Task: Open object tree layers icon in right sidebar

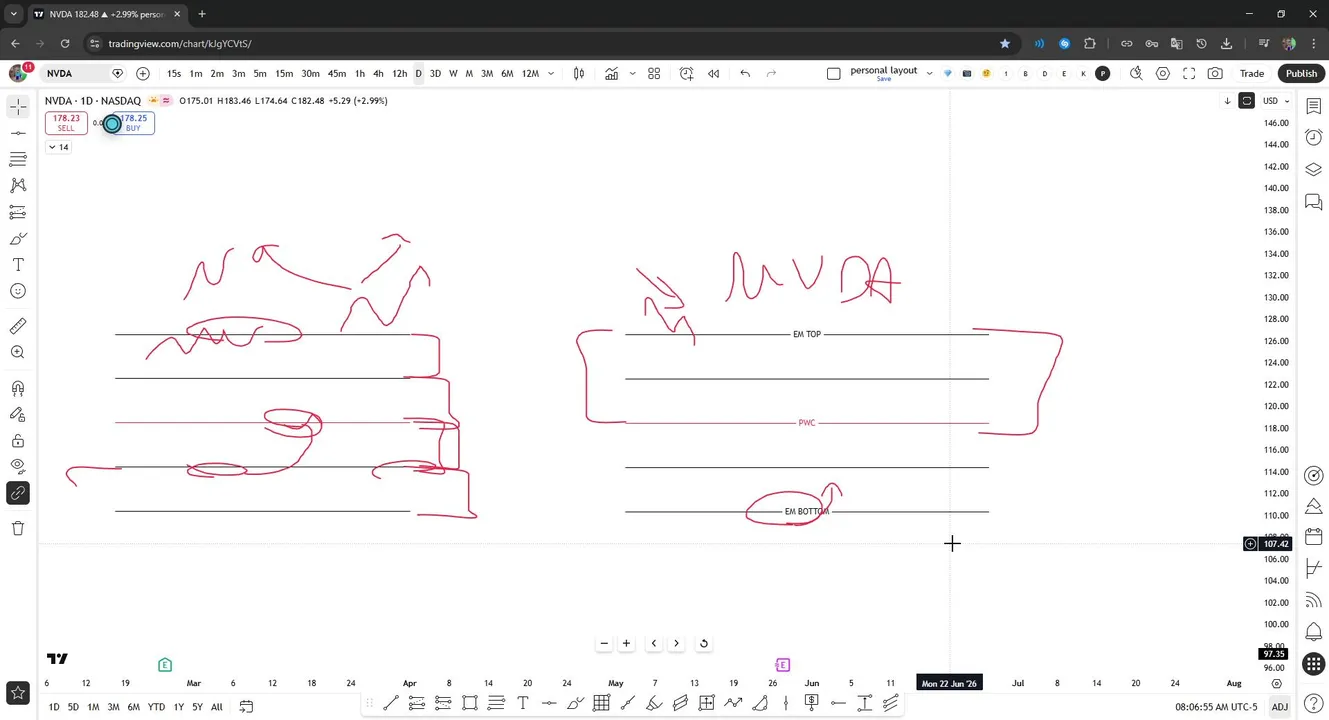Action: coord(1314,170)
